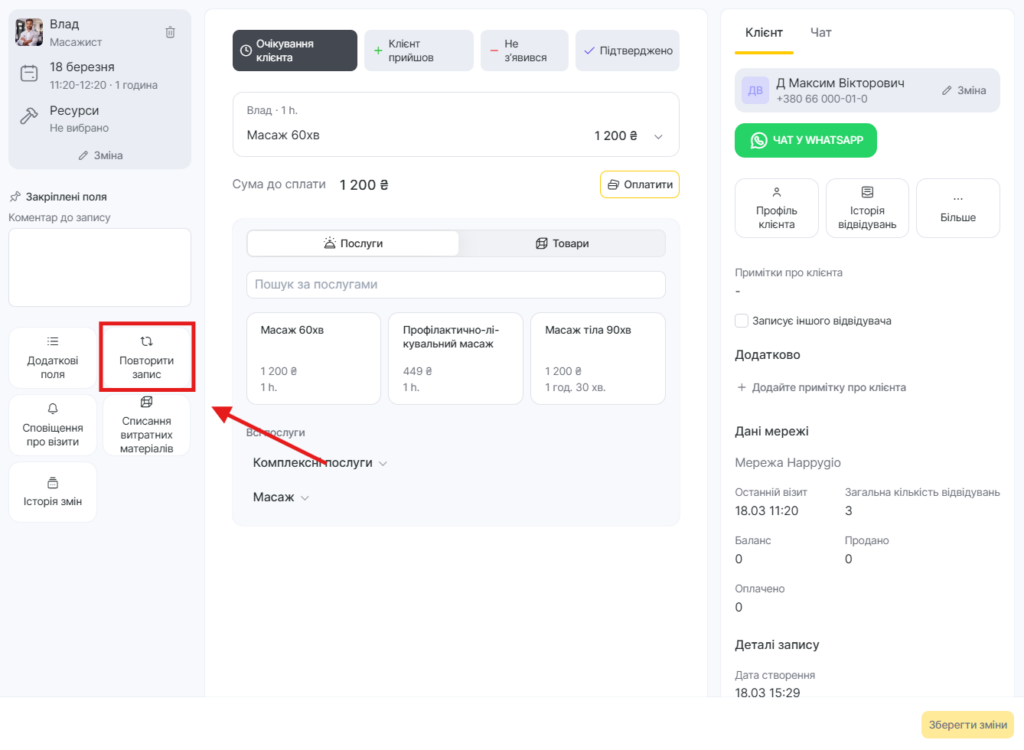Expand Комплексні послуги category

pos(320,463)
